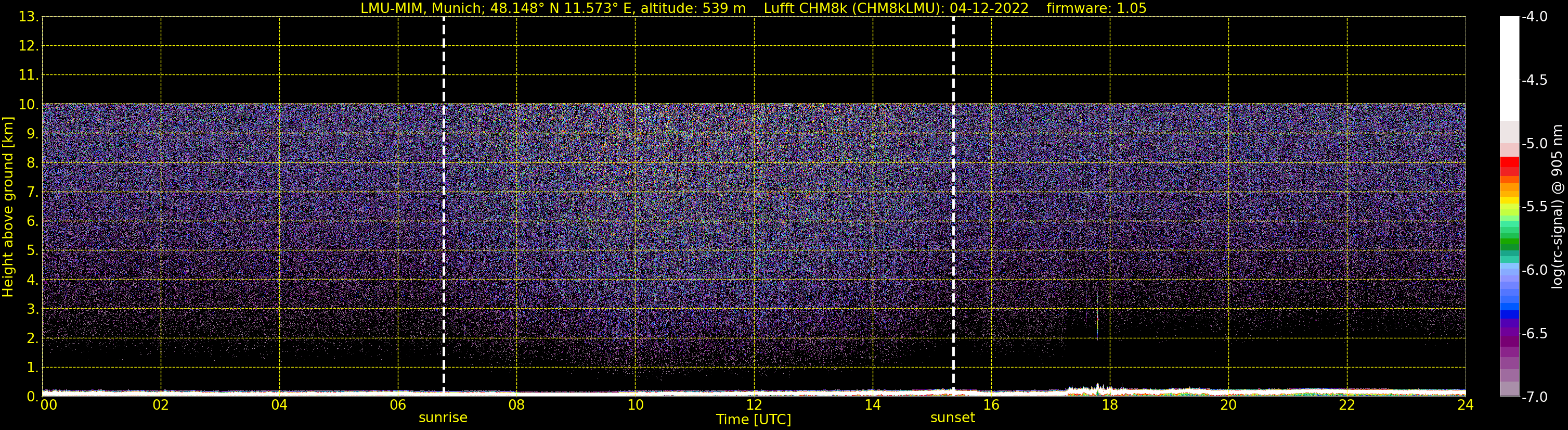Click the "08" hour label on the time axis
The width and height of the screenshot is (1568, 430).
point(517,405)
